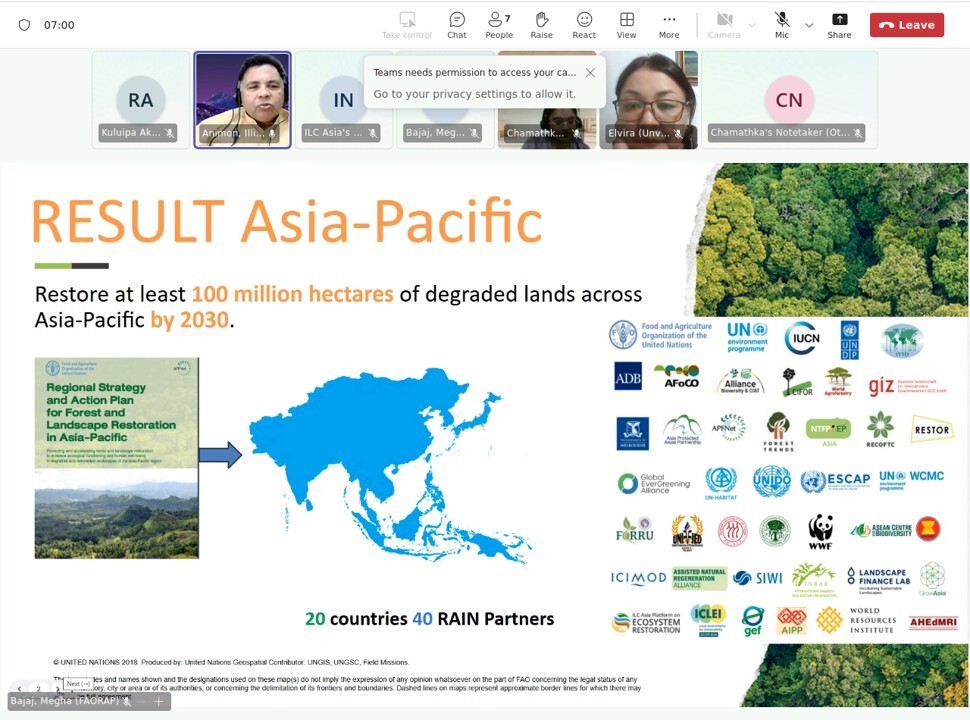
Task: Raise your hand in meeting
Action: pyautogui.click(x=541, y=25)
